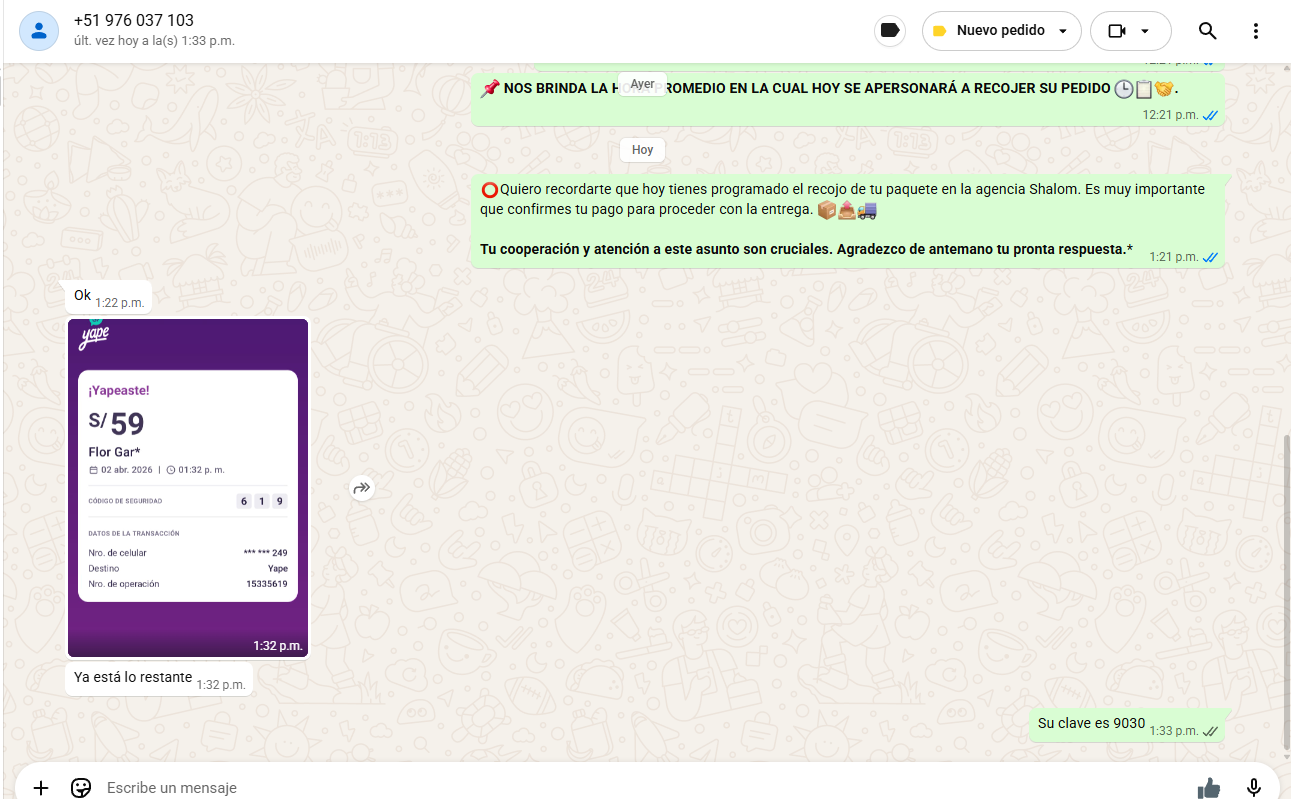Click the message input field

640,787
